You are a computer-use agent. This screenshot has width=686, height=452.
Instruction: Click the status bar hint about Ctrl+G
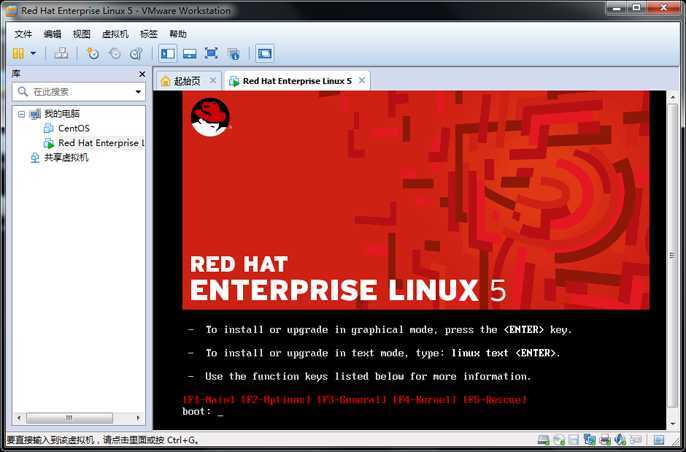(103, 440)
